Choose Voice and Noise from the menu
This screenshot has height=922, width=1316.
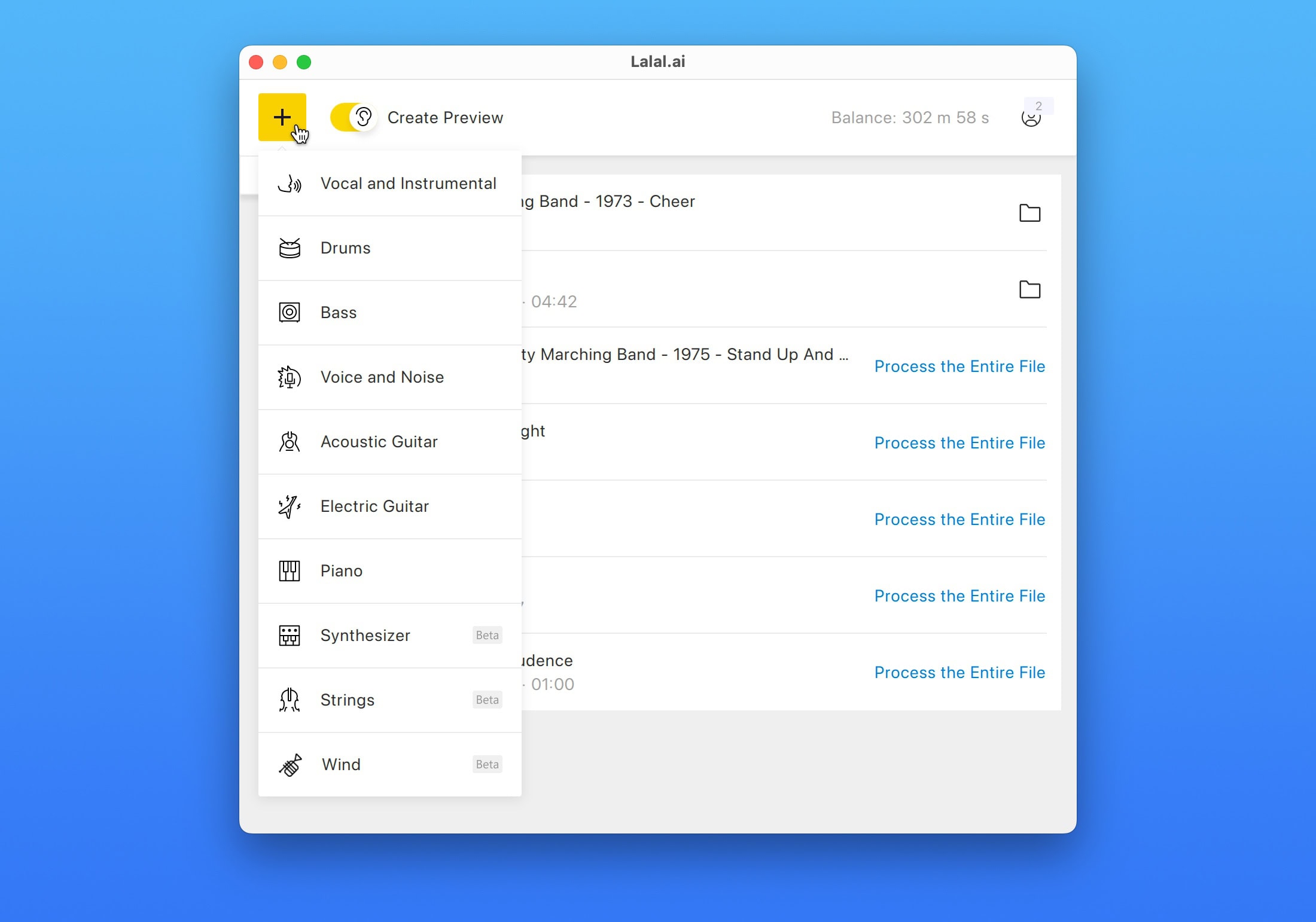point(382,377)
